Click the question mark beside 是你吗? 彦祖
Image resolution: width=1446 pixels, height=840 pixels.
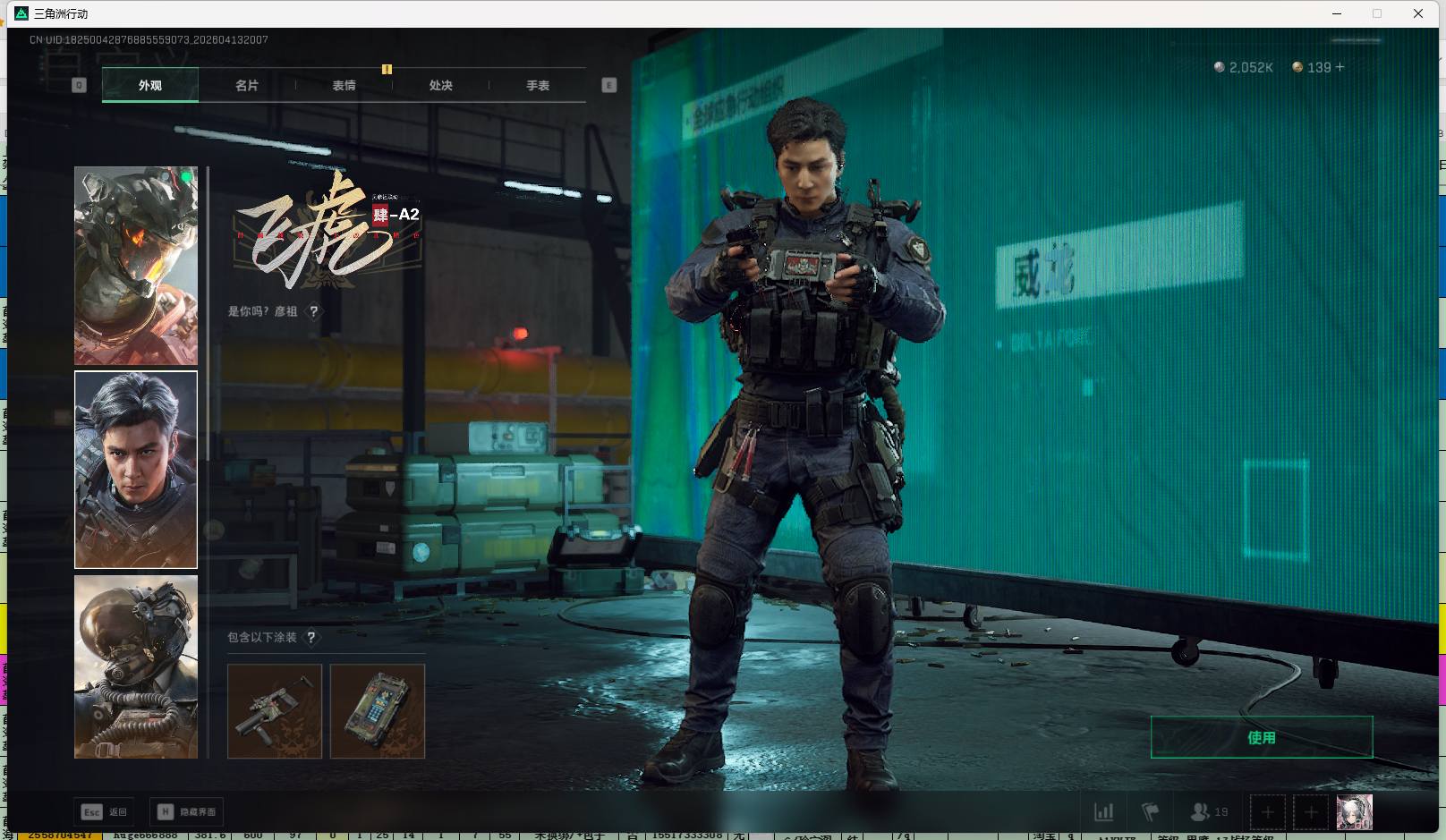[x=313, y=311]
